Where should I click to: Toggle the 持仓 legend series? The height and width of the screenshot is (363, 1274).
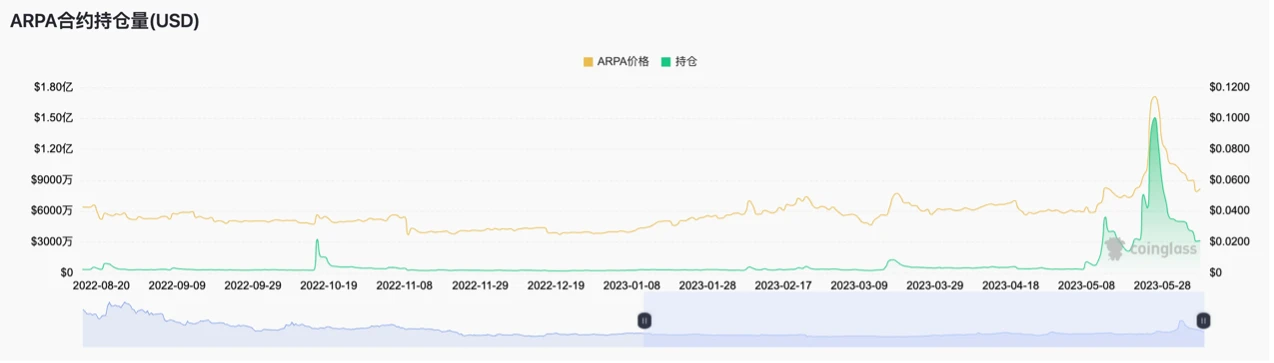678,61
